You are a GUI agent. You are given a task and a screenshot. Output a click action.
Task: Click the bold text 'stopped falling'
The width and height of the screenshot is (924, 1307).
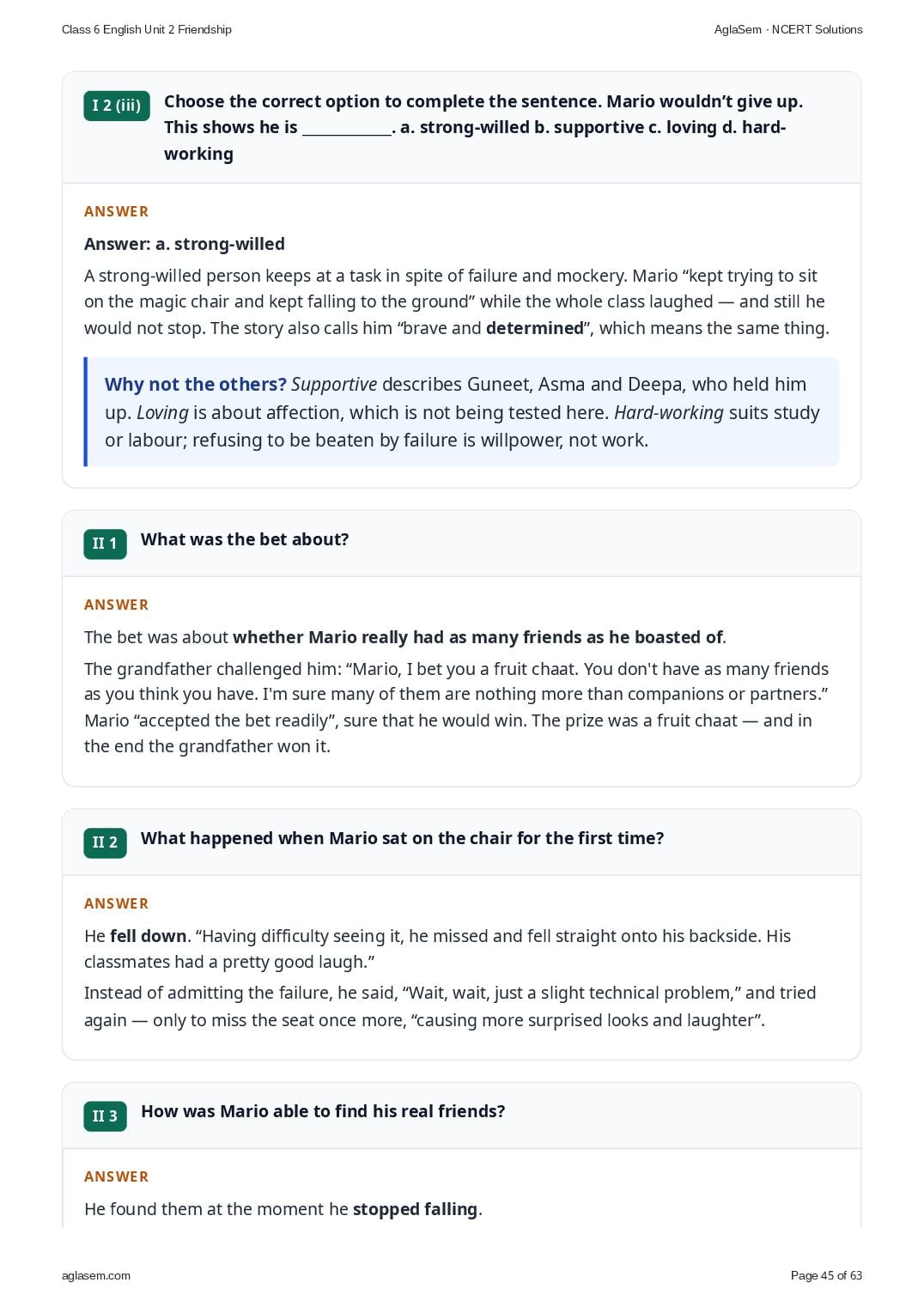click(415, 1209)
